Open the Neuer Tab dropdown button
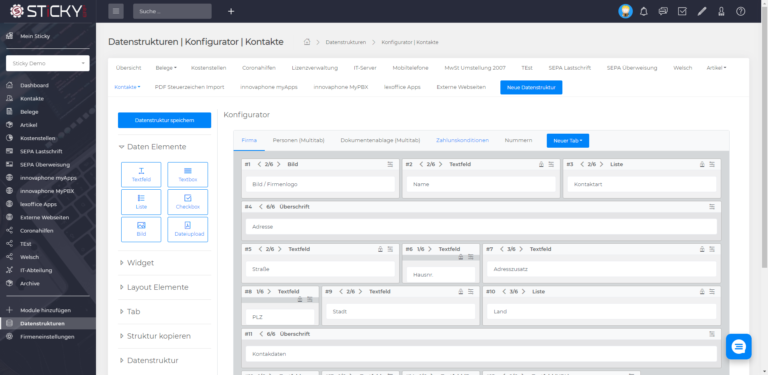The height and width of the screenshot is (375, 768). (x=568, y=141)
